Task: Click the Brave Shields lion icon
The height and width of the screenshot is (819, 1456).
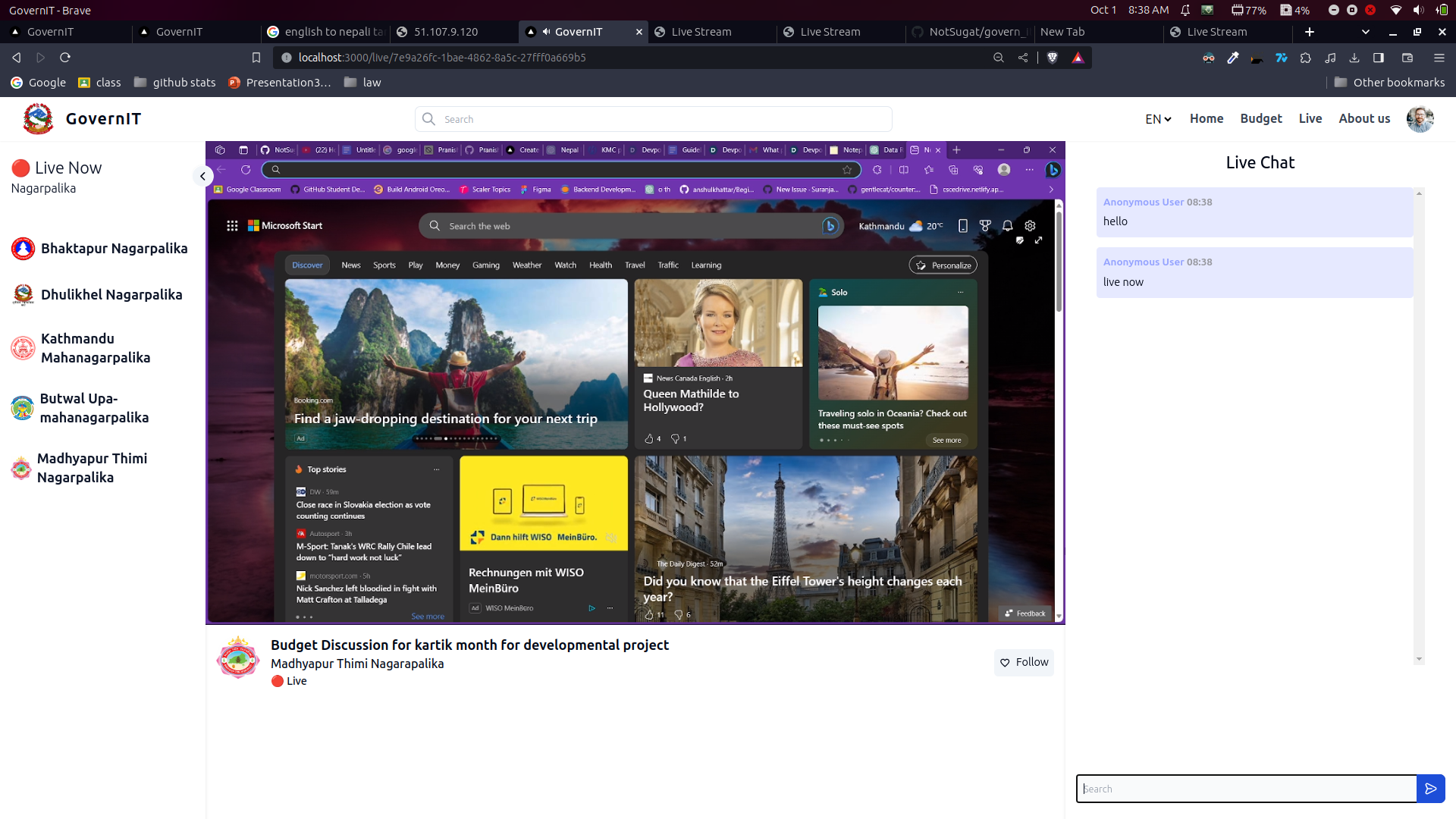Action: click(1053, 58)
